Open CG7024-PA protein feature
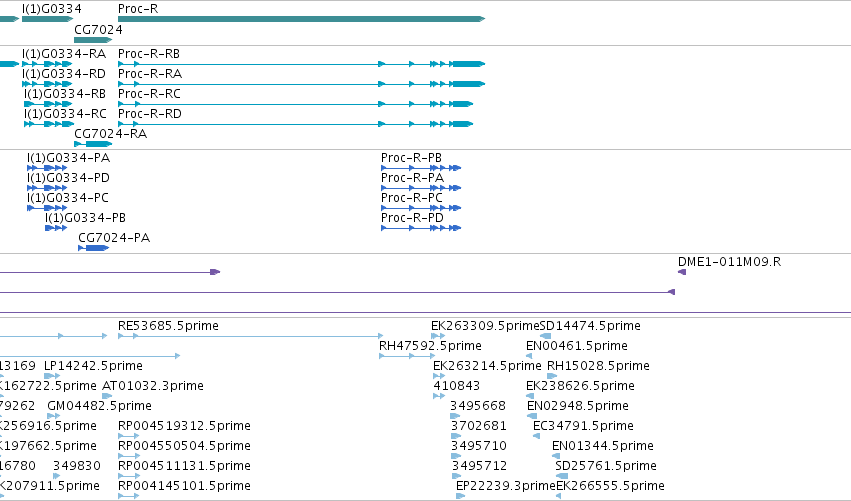This screenshot has height=501, width=851. [x=93, y=248]
